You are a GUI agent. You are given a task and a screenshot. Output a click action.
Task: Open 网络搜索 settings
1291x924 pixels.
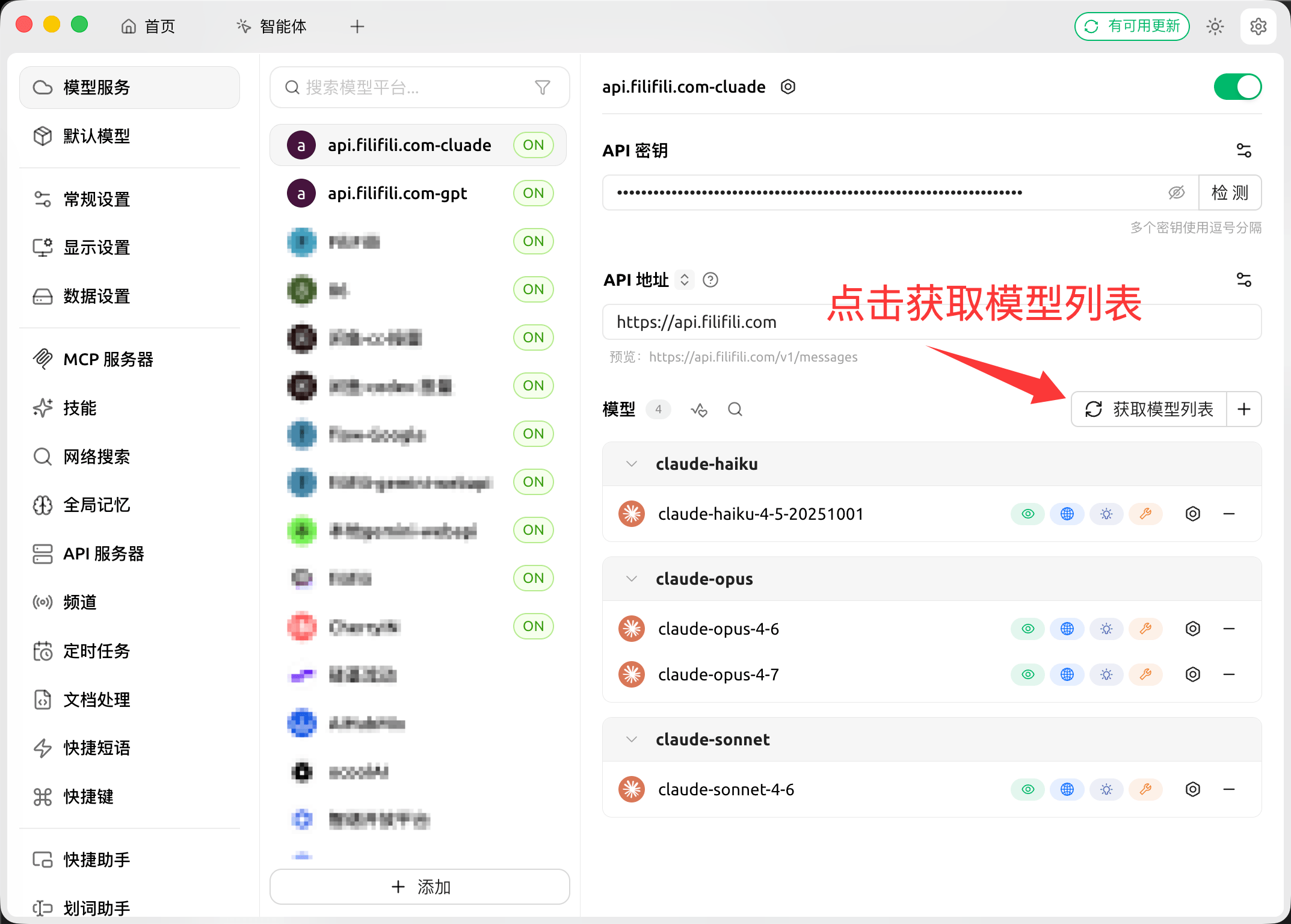(x=130, y=457)
